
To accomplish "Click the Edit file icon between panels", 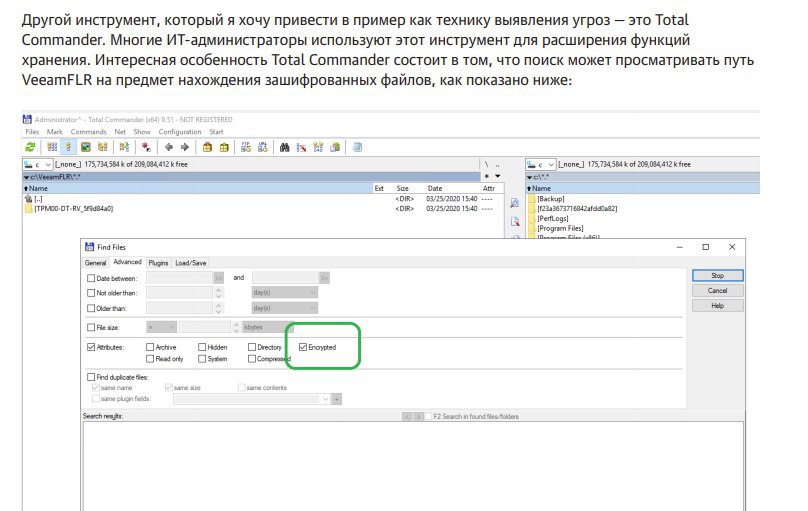I will 514,222.
